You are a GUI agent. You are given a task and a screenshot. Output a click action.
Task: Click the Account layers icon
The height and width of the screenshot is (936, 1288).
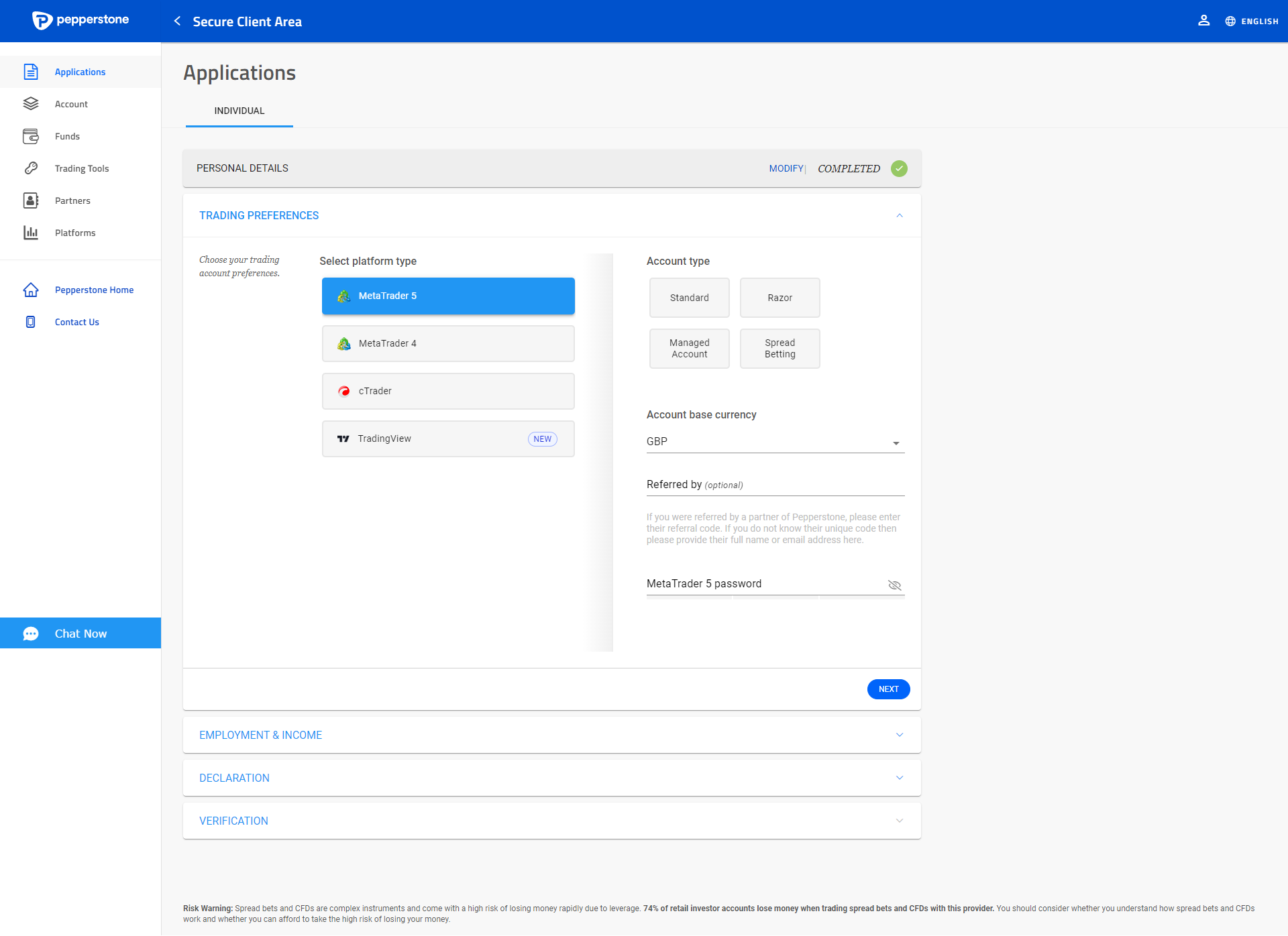pos(31,104)
